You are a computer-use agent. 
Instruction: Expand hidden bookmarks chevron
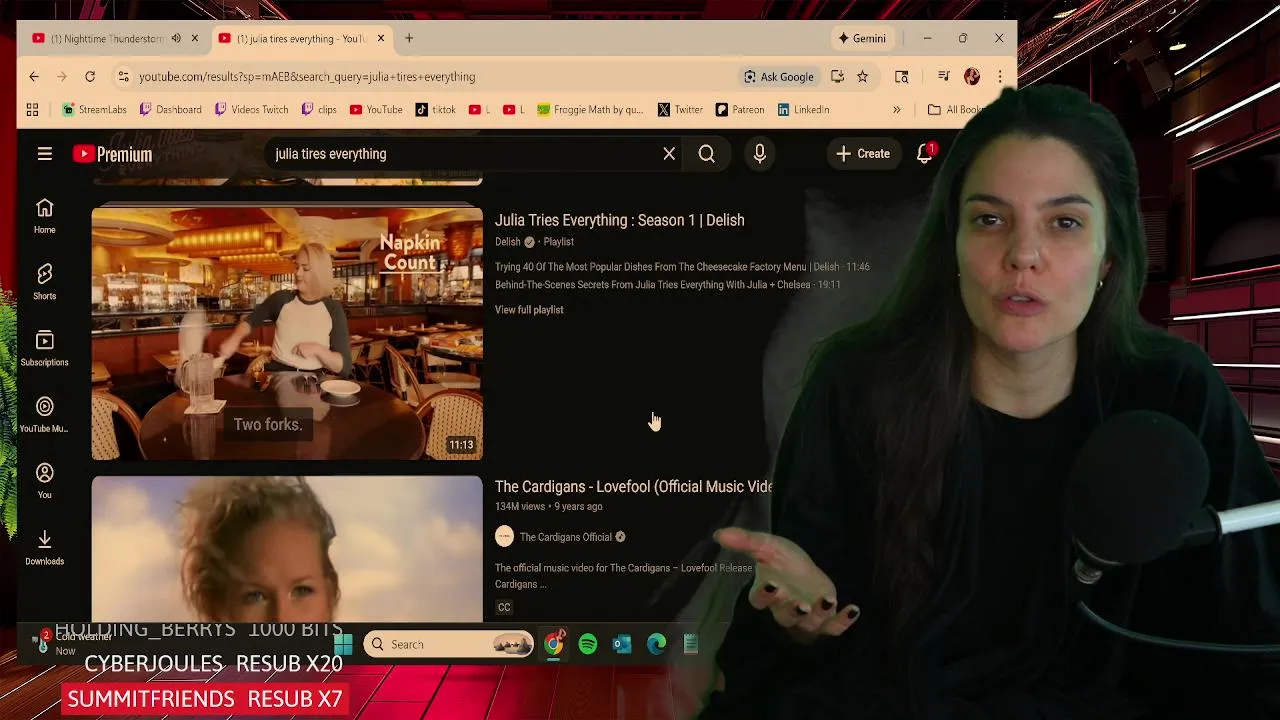(x=897, y=110)
